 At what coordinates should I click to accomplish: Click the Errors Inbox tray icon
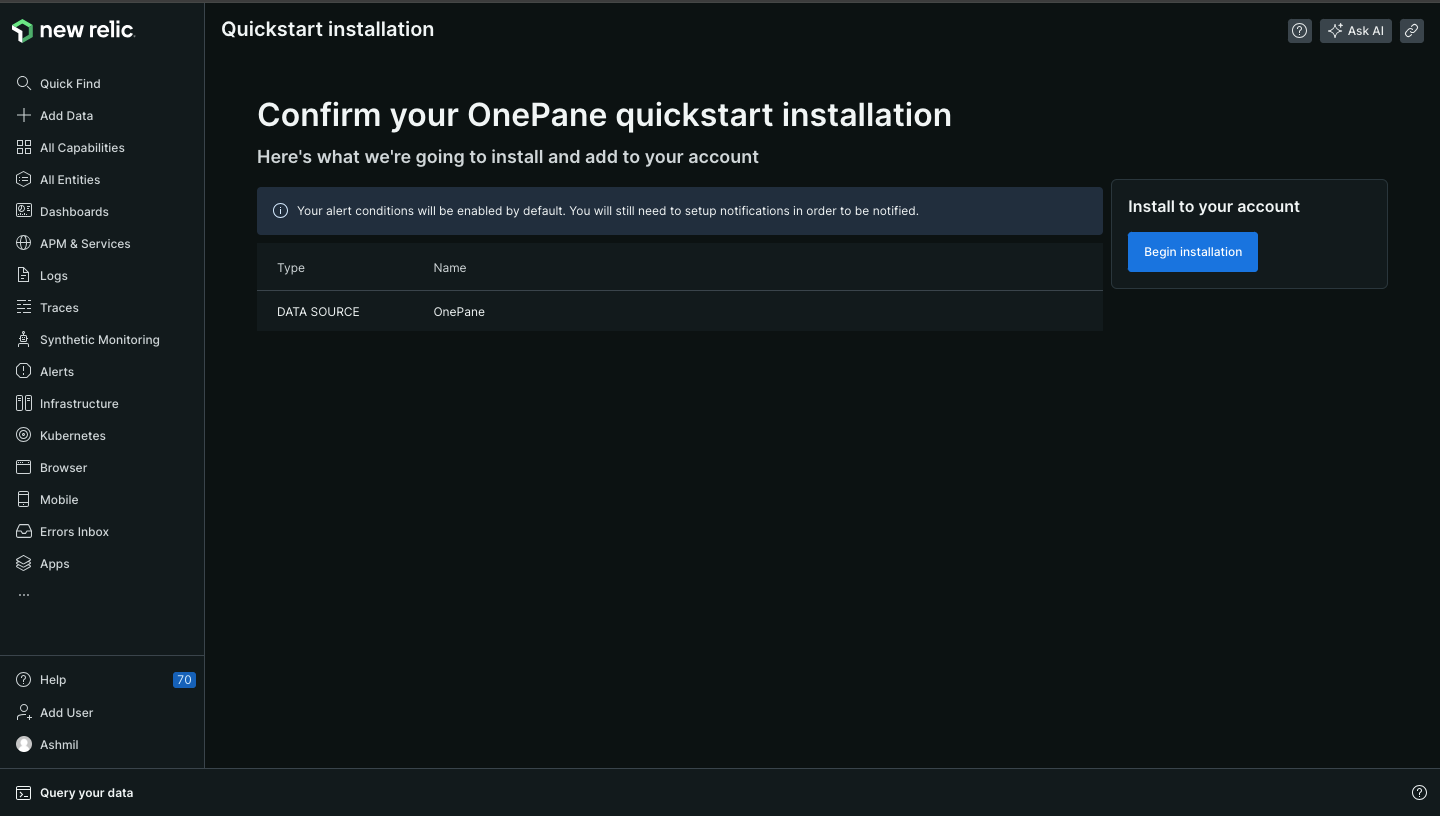point(24,531)
